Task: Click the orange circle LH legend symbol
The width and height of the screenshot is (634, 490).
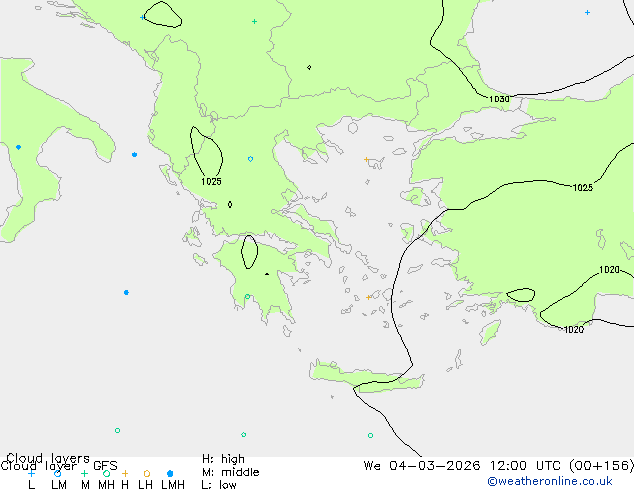Action: point(147,473)
